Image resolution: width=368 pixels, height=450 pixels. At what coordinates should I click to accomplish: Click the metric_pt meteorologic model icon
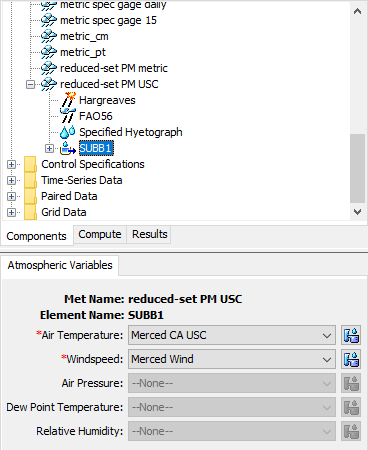(x=49, y=52)
